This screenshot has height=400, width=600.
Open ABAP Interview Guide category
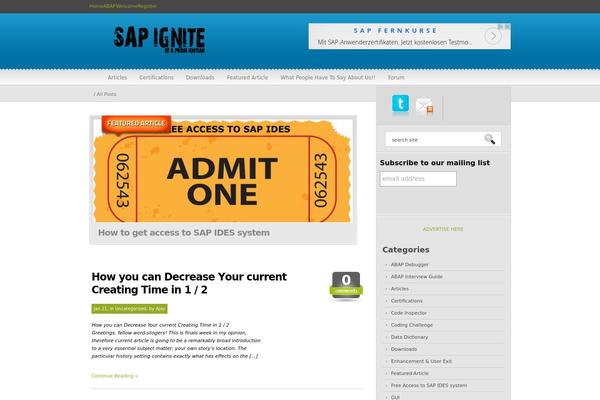(x=416, y=277)
